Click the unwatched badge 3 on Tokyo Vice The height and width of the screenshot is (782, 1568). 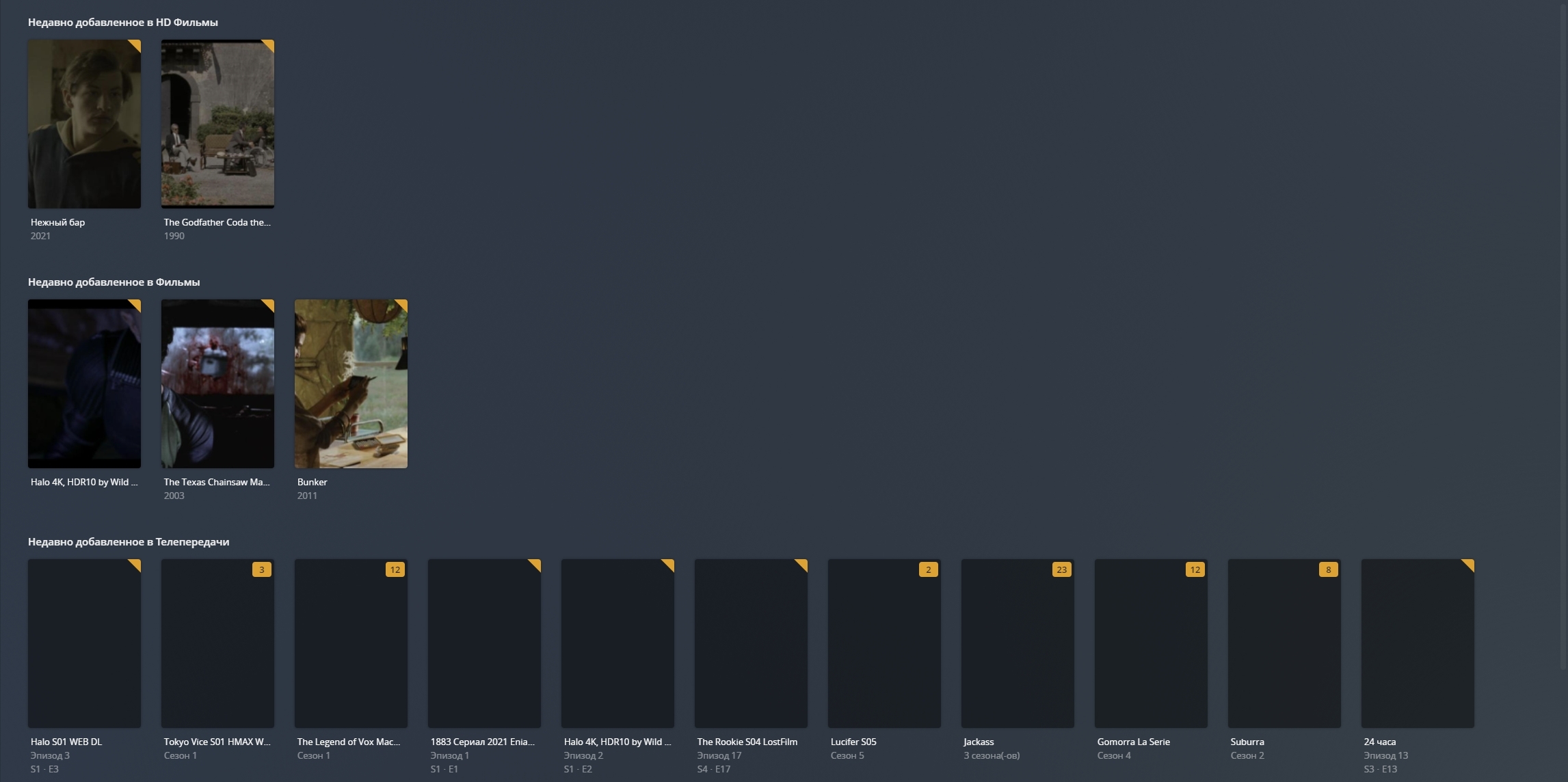[x=261, y=569]
